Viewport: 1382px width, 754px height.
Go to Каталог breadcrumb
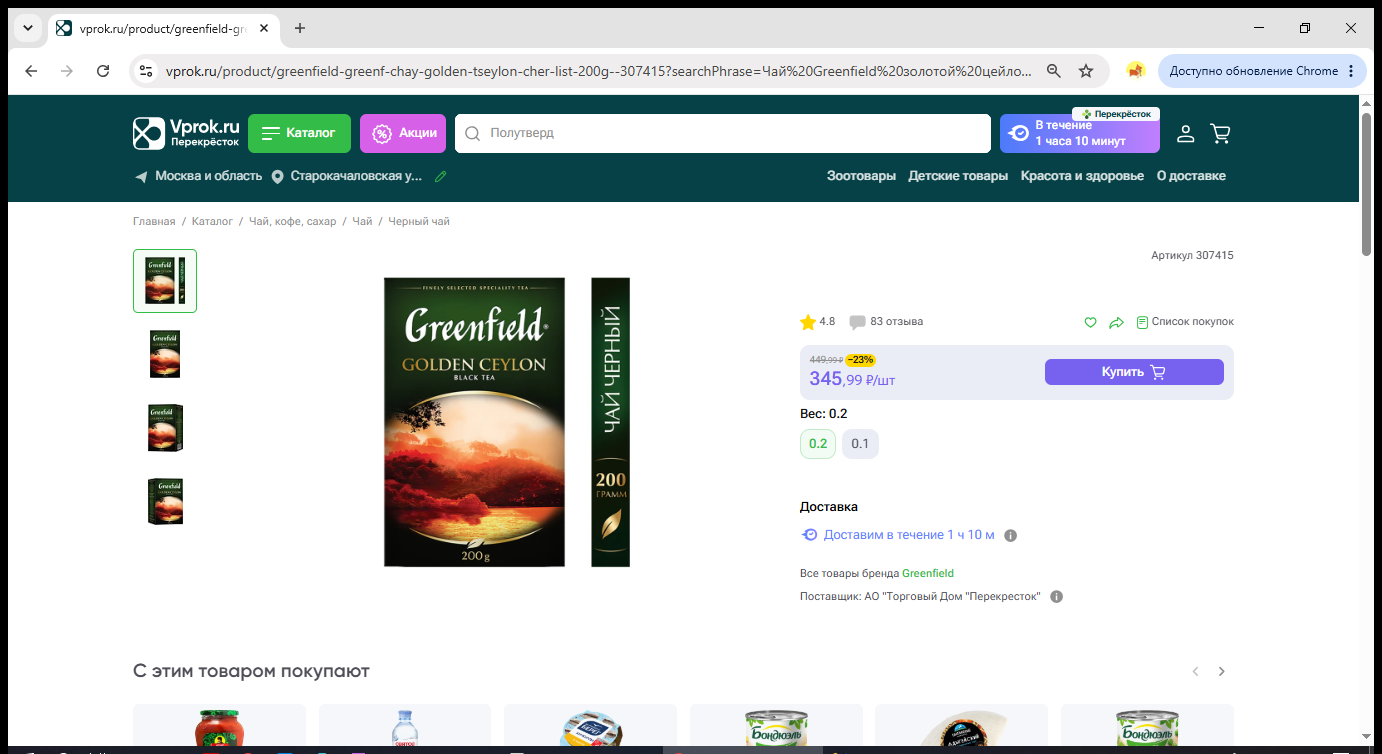click(x=212, y=221)
